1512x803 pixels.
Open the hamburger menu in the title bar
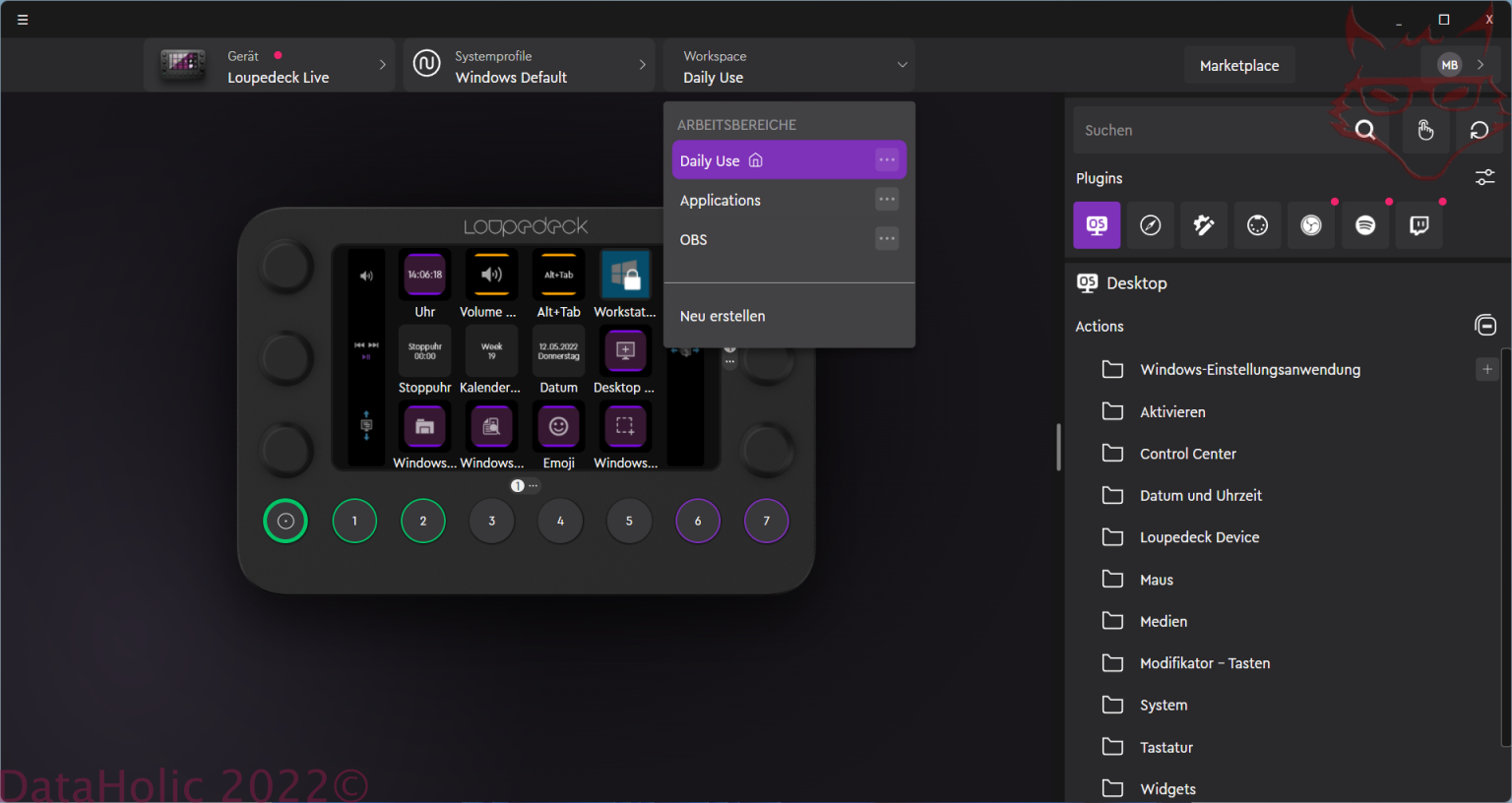[23, 20]
